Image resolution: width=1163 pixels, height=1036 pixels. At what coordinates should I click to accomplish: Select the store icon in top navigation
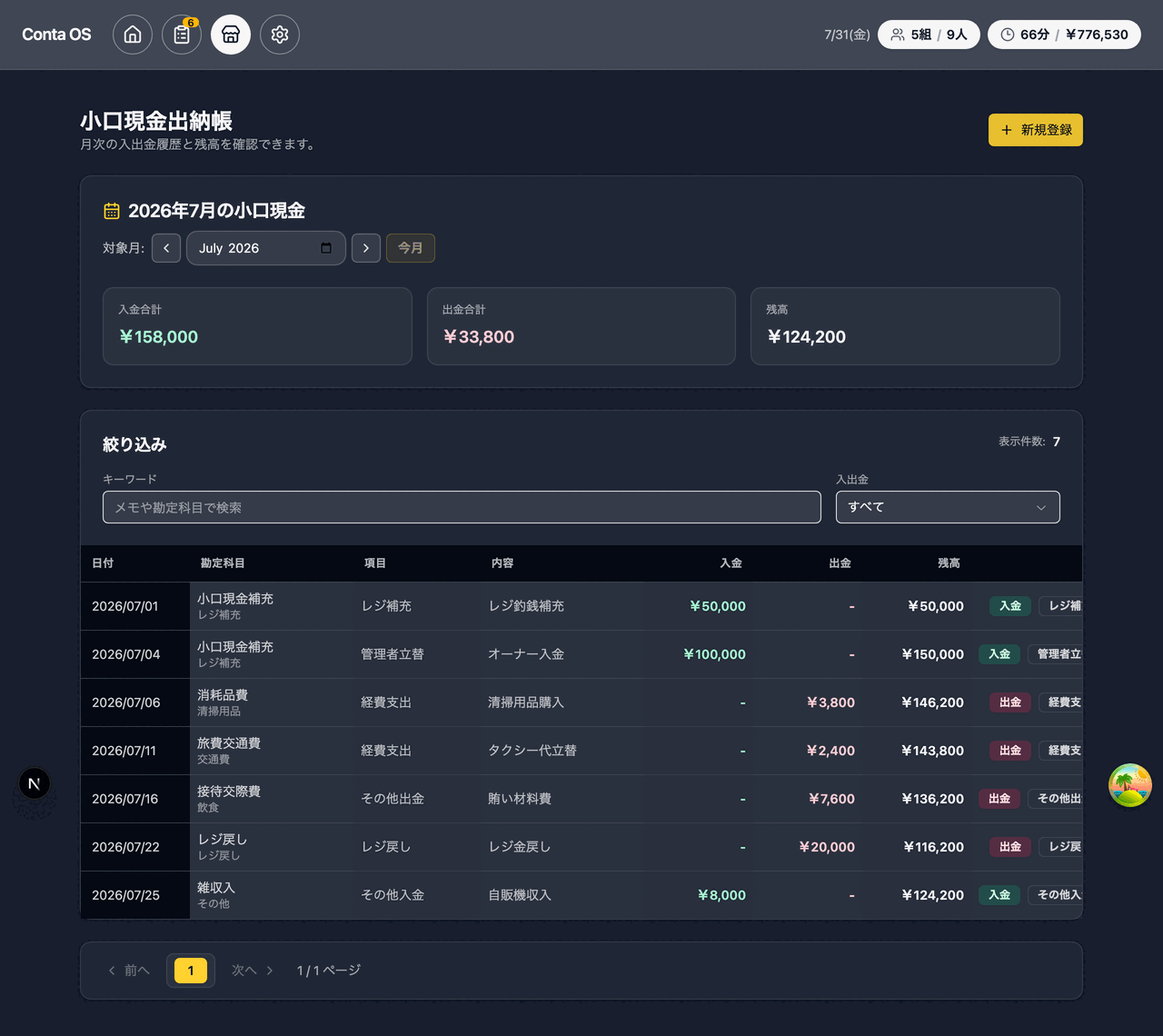click(231, 35)
